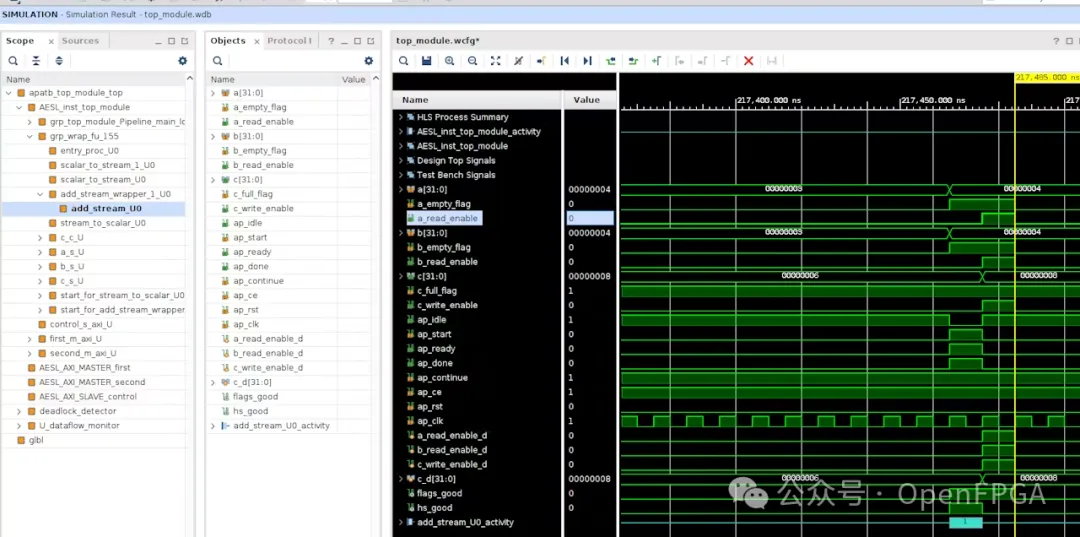The image size is (1080, 537).
Task: Click the red X delete icon
Action: click(x=748, y=61)
